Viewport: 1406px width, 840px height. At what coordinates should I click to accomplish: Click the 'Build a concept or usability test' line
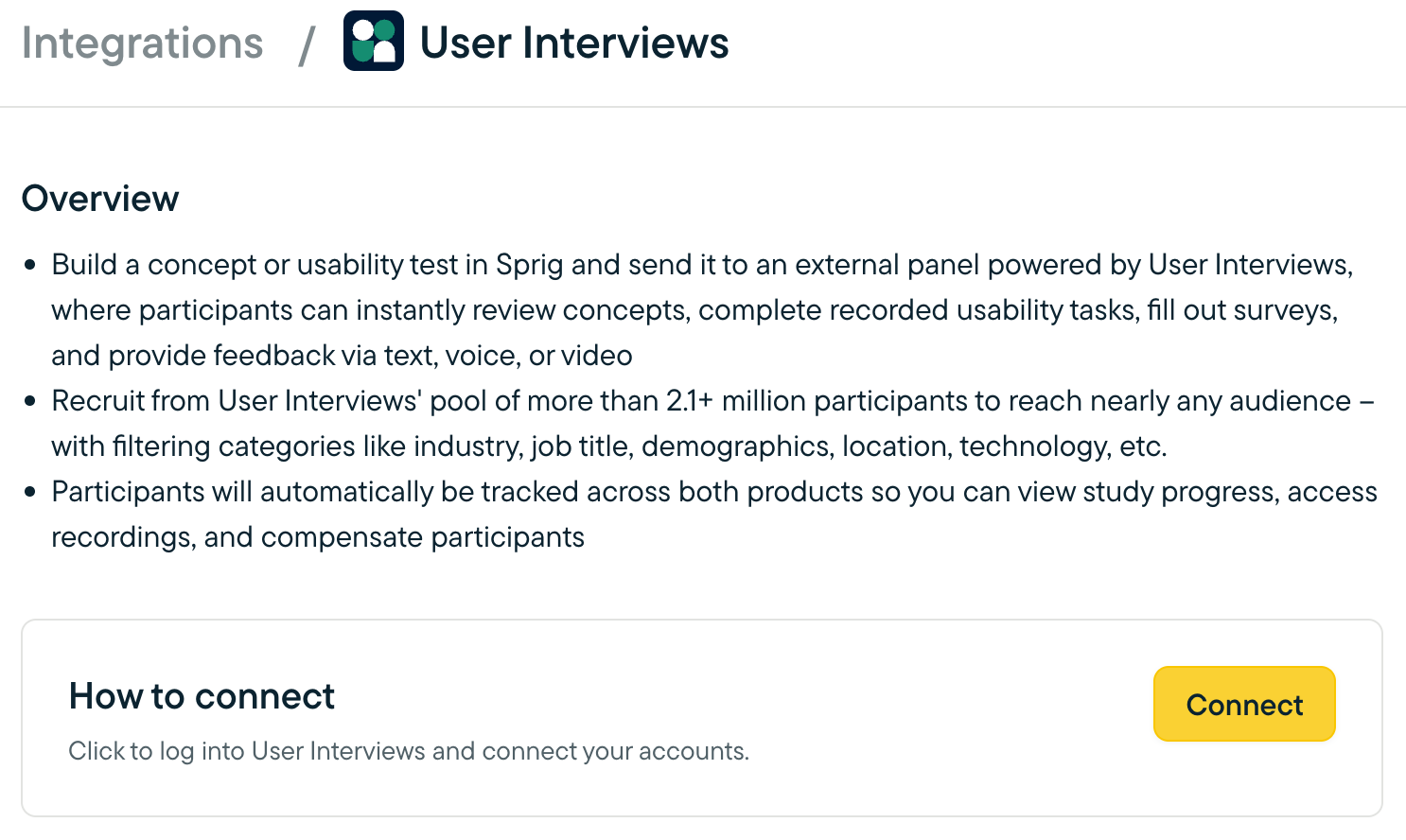point(701,265)
